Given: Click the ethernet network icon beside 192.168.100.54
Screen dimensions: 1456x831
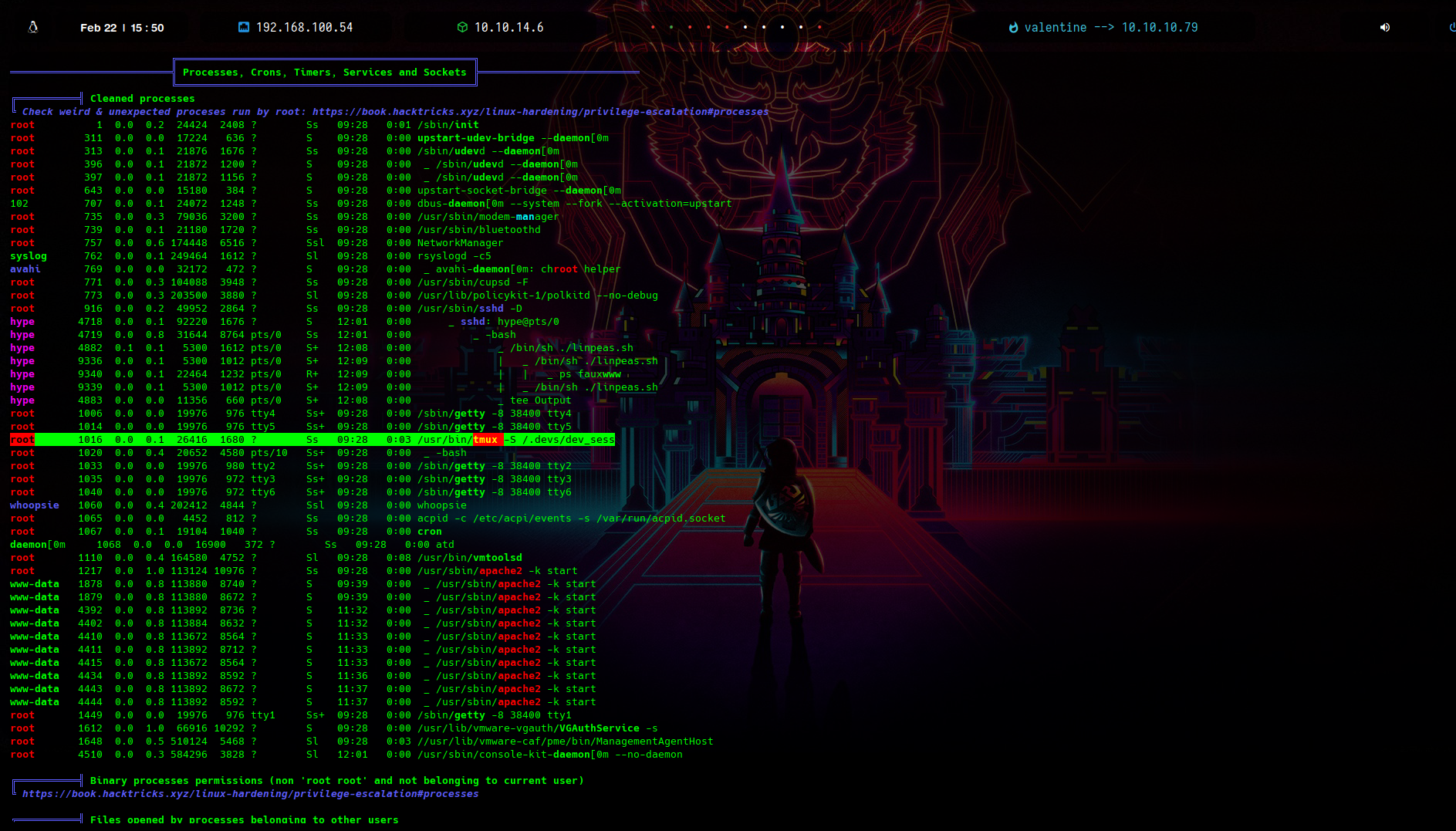Looking at the screenshot, I should pyautogui.click(x=244, y=27).
